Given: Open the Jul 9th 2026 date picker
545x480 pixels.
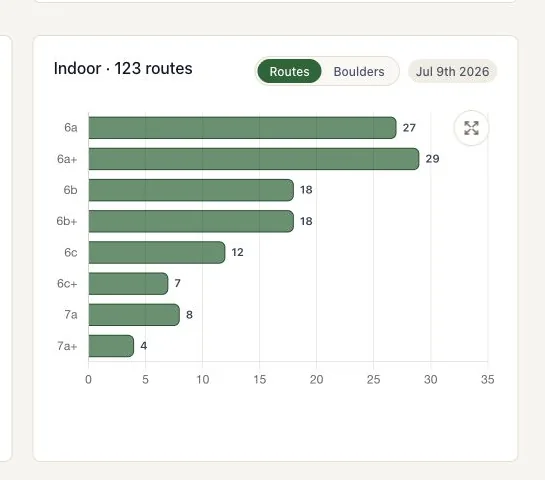Looking at the screenshot, I should [x=453, y=72].
